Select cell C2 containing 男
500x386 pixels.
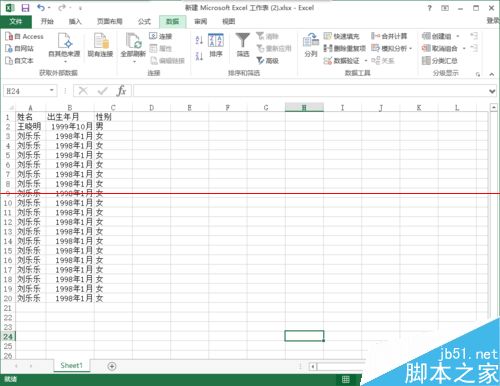[113, 126]
